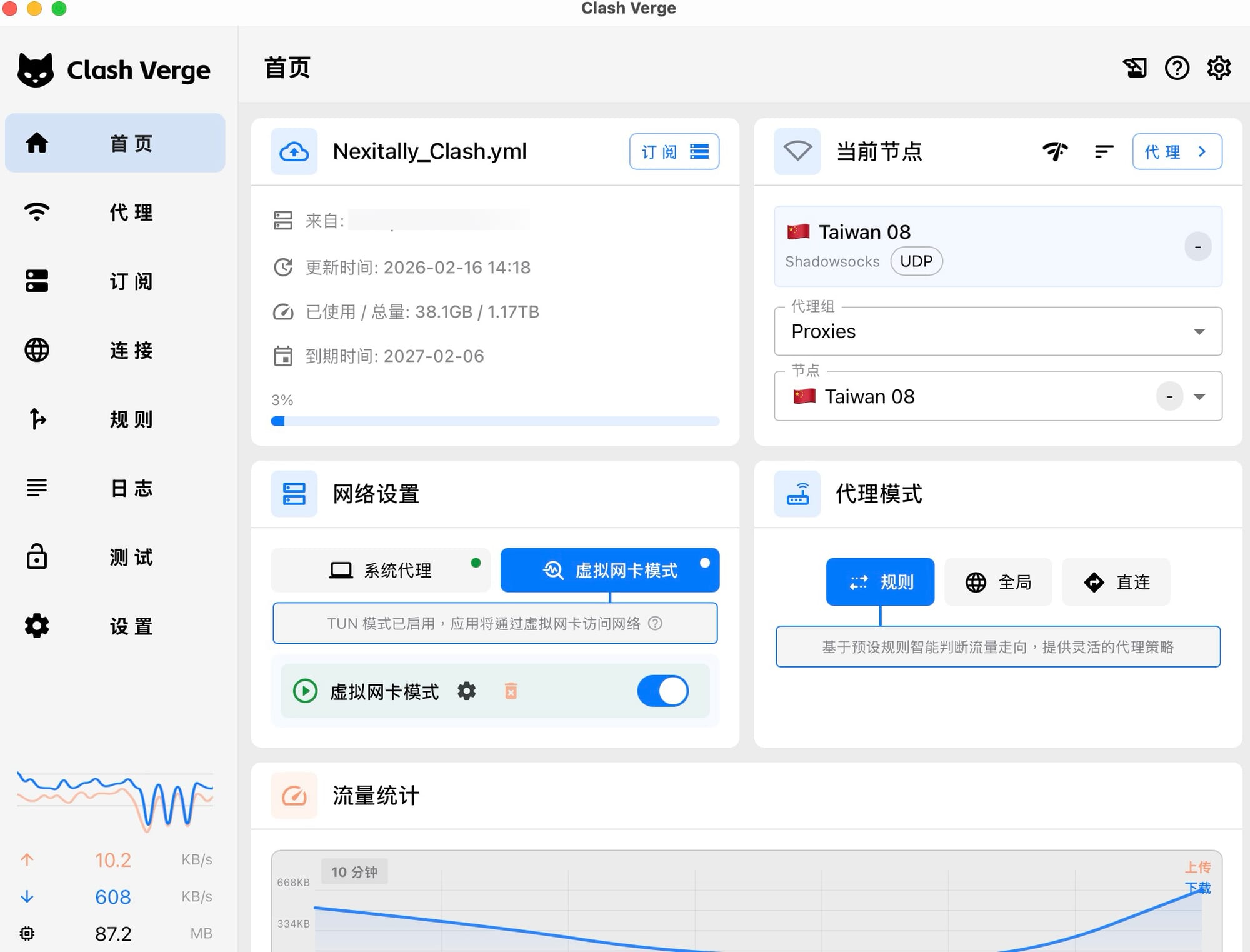Open settings via top-right gear icon

(x=1219, y=68)
